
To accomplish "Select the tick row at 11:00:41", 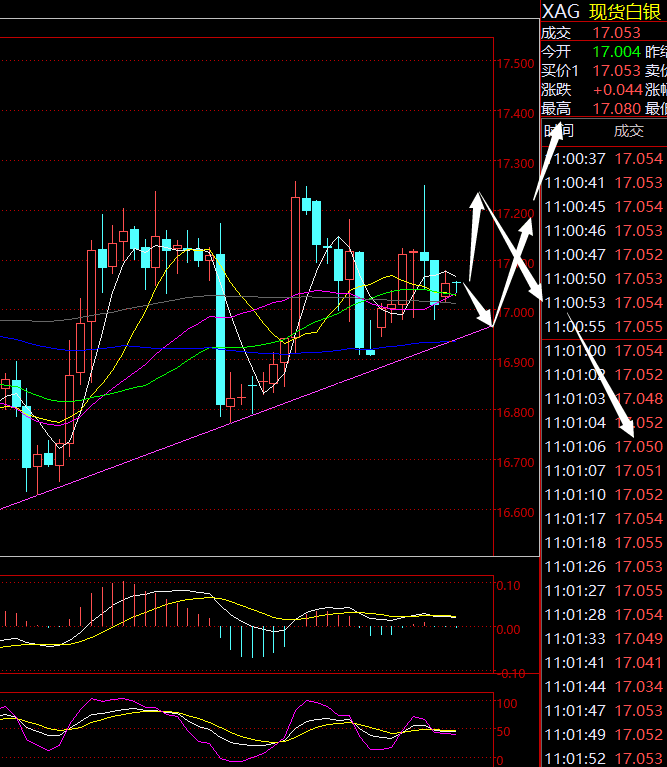I will [x=604, y=182].
